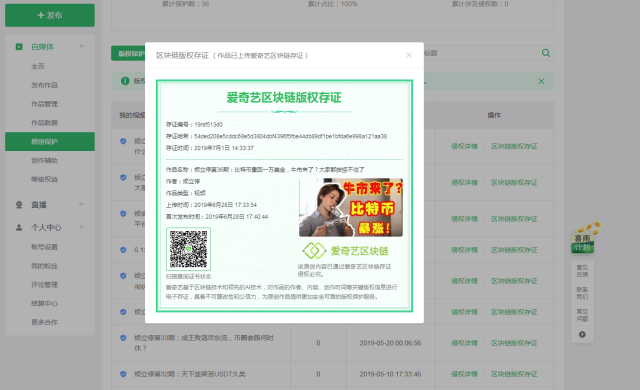This screenshot has height=390, width=640.
Task: Collapse the 个人中心 section arrow
Action: click(x=81, y=226)
